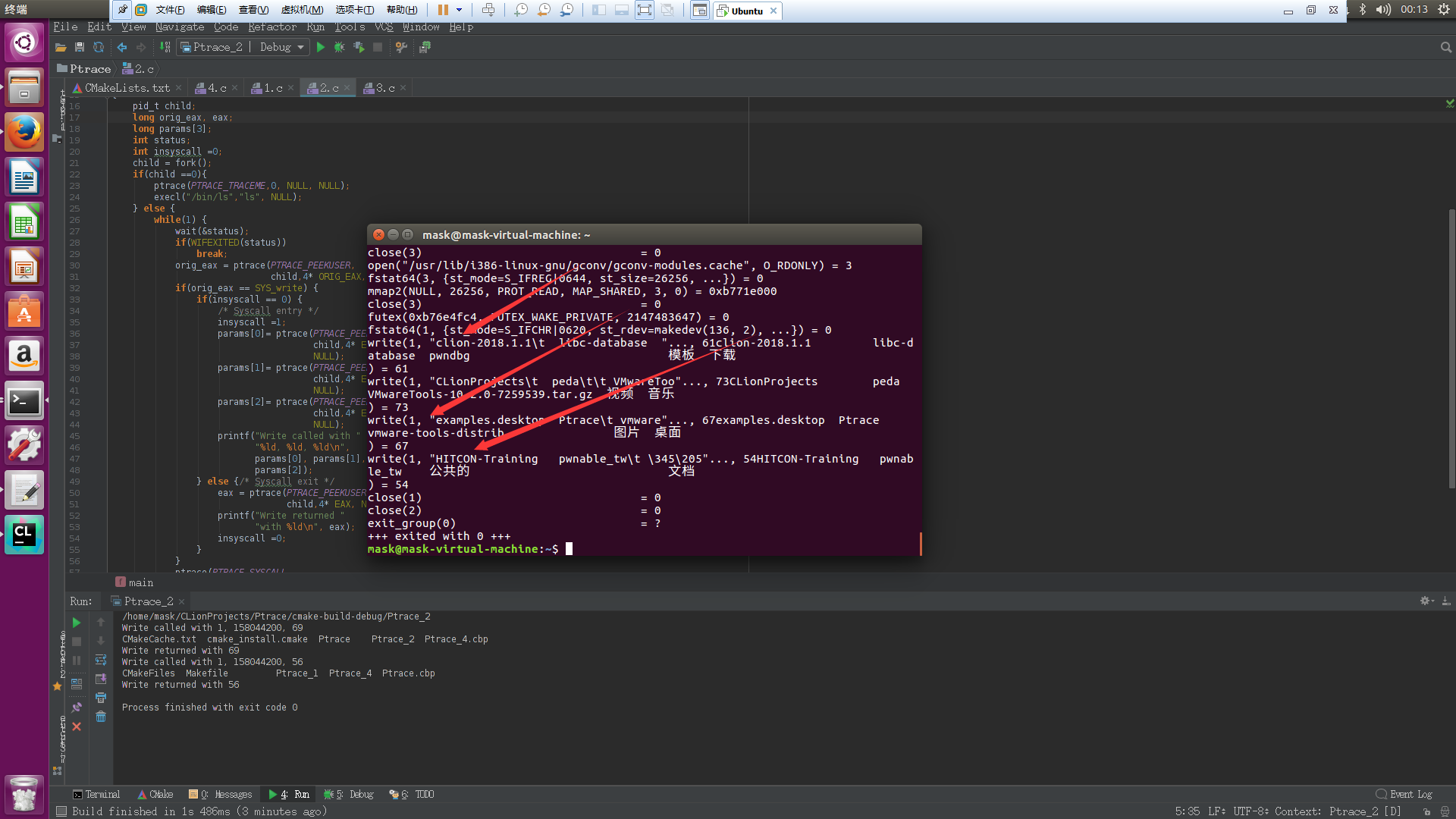
Task: Click the print icon in Run panel
Action: [x=101, y=698]
